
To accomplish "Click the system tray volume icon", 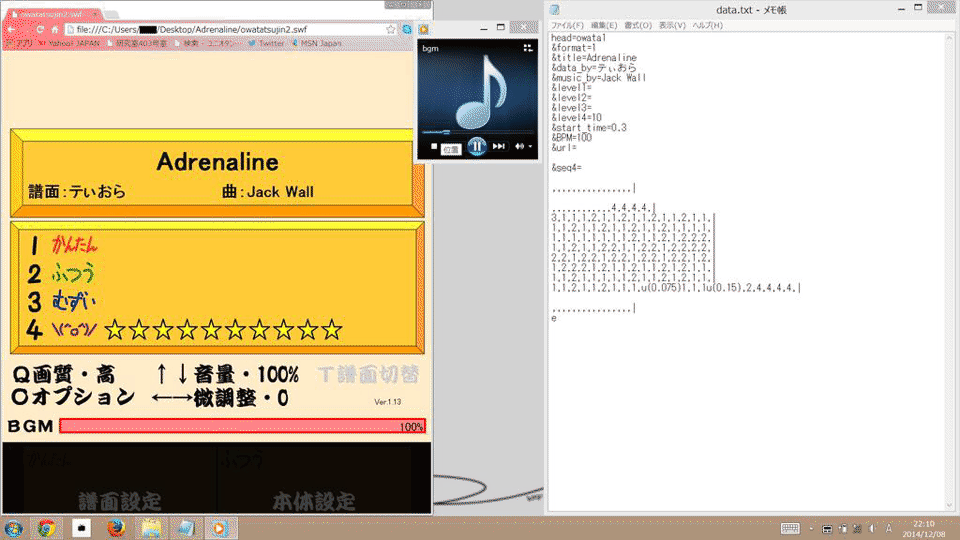I will [x=872, y=528].
